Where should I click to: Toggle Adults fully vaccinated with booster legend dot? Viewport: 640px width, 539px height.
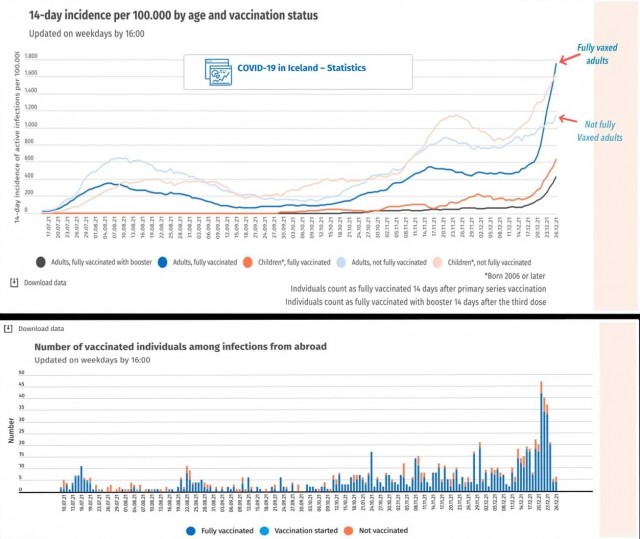click(x=40, y=262)
